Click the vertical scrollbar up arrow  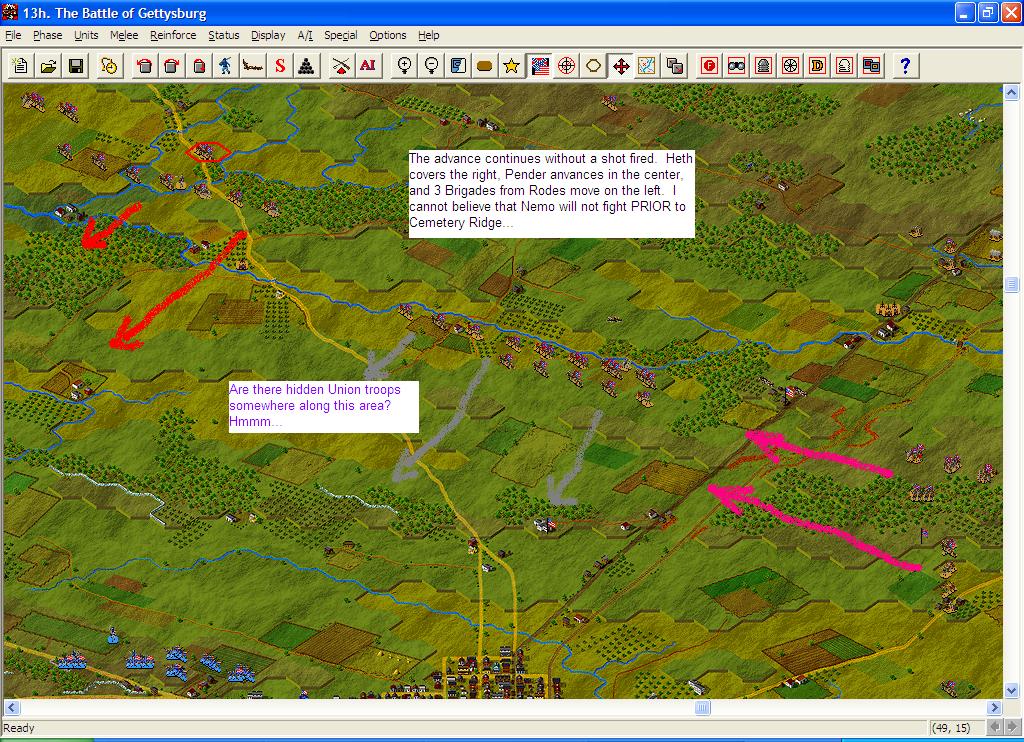[1011, 92]
